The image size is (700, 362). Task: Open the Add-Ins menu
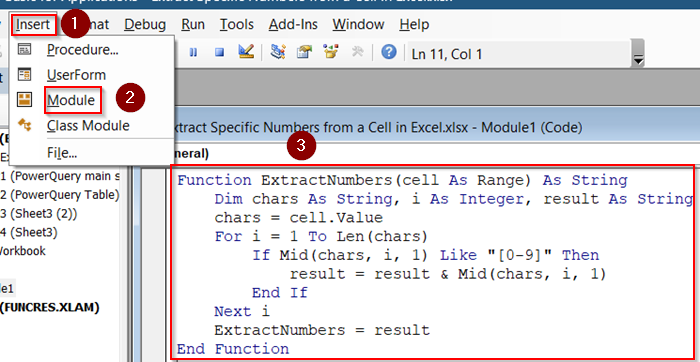pos(293,24)
